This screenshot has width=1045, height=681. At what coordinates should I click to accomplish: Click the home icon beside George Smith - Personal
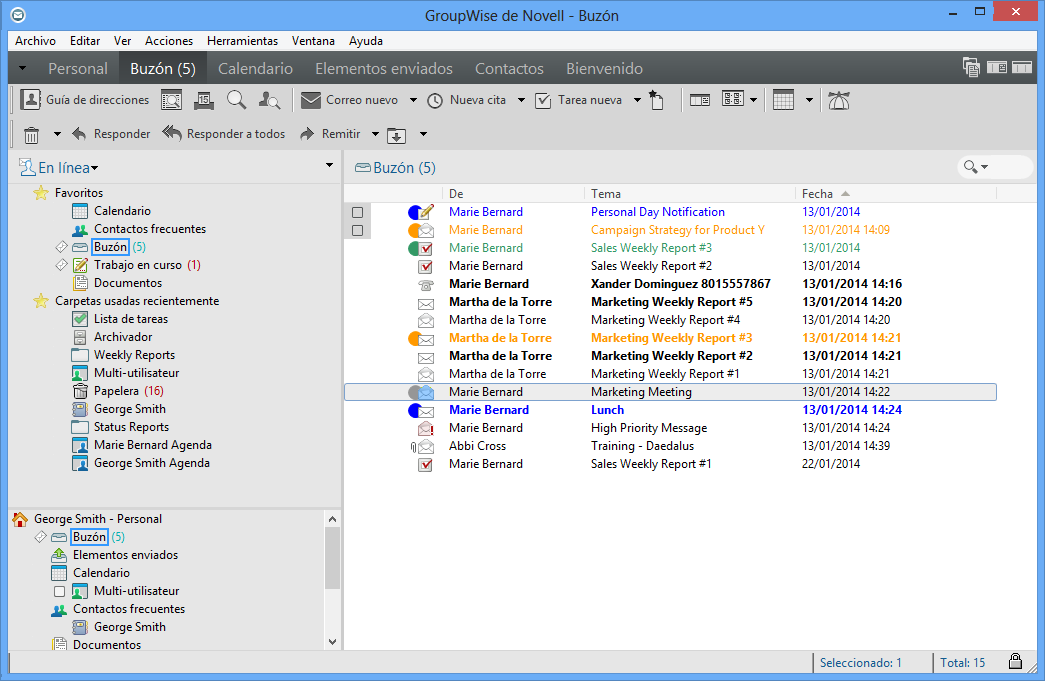coord(20,518)
